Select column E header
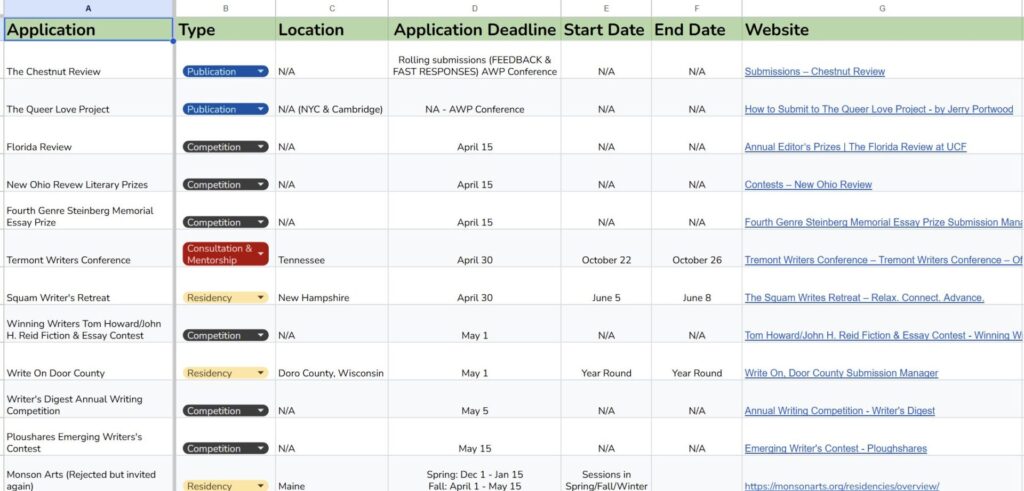 tap(606, 8)
